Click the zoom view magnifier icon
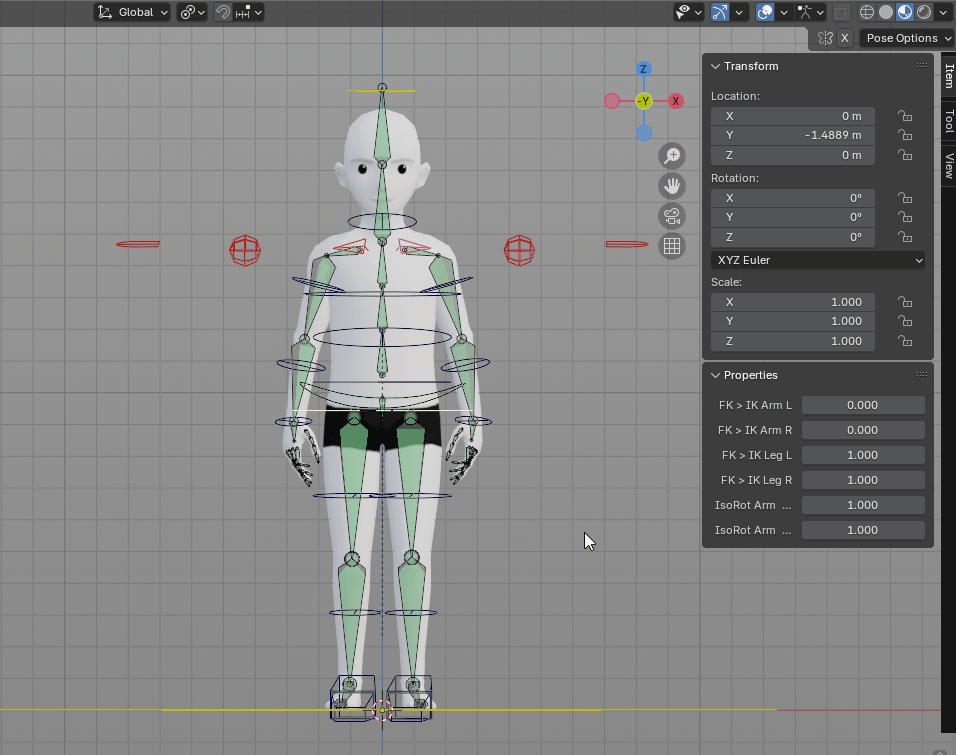 (672, 156)
